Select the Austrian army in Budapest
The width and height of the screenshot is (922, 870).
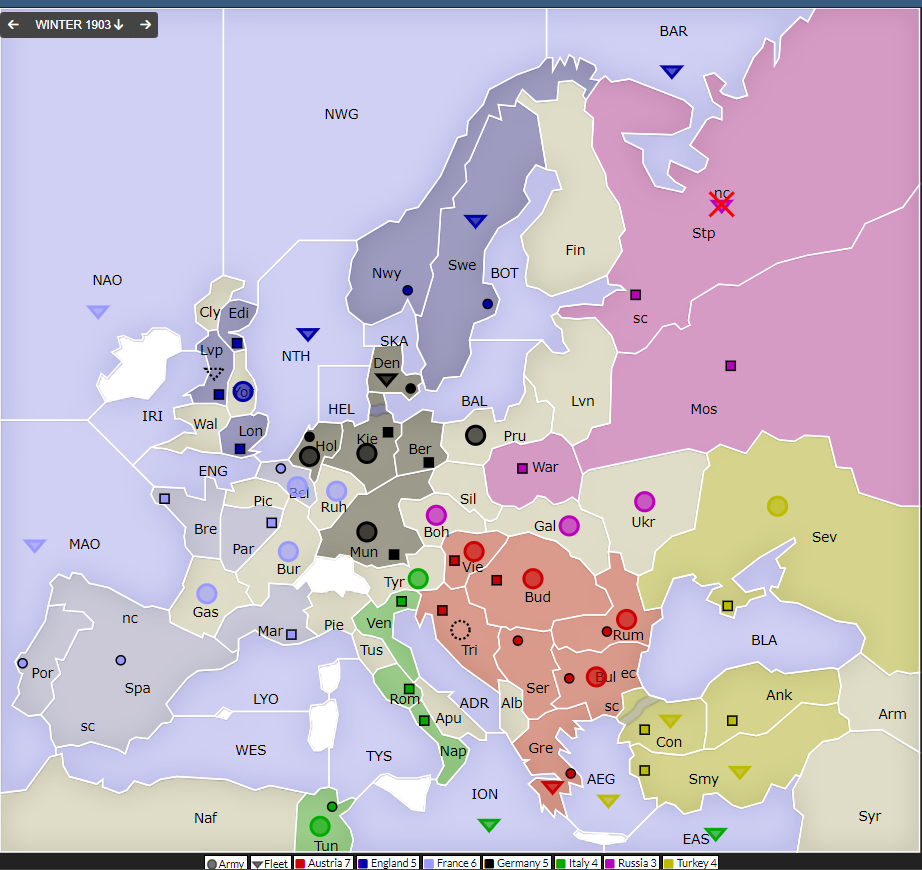pos(533,578)
